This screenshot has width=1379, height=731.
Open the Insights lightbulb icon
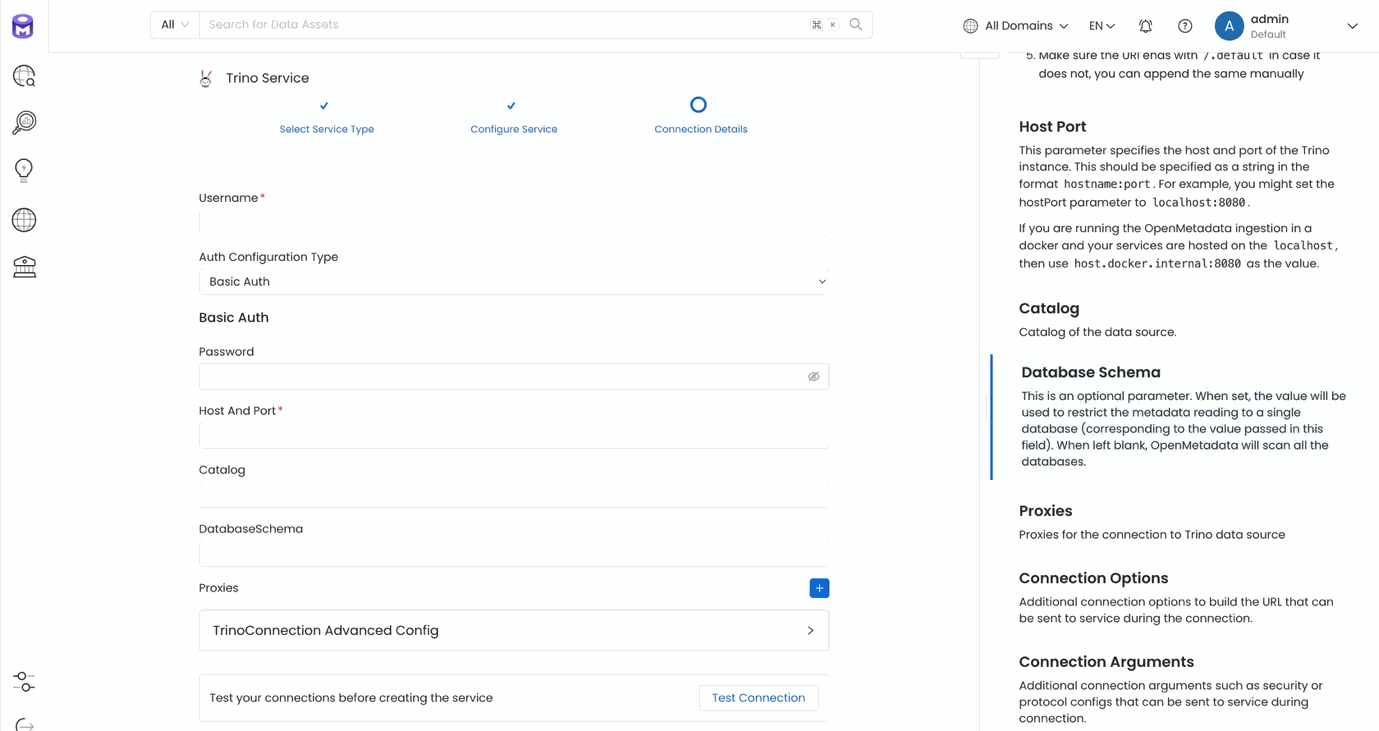[24, 170]
